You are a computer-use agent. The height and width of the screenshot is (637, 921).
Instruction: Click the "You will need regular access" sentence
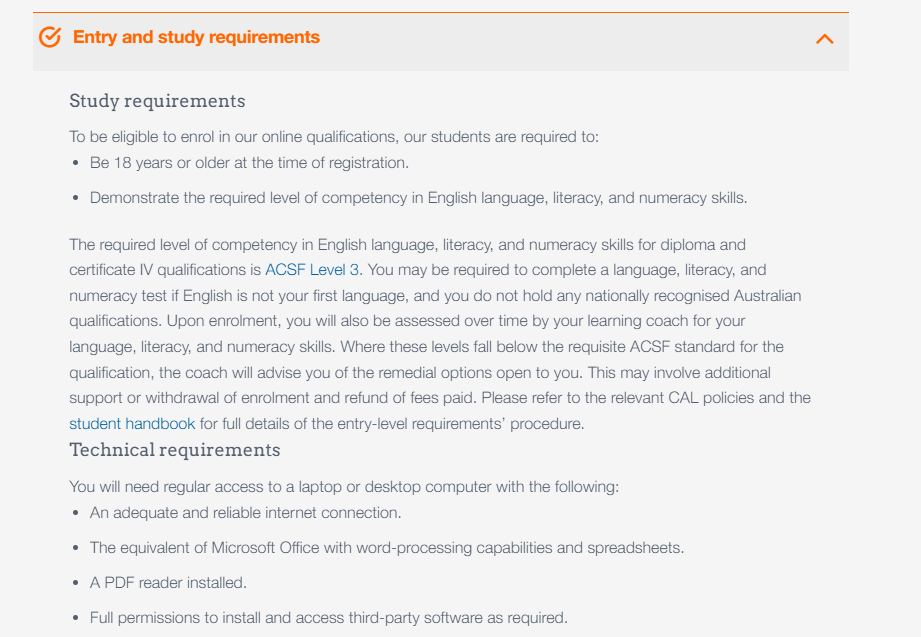coord(344,487)
